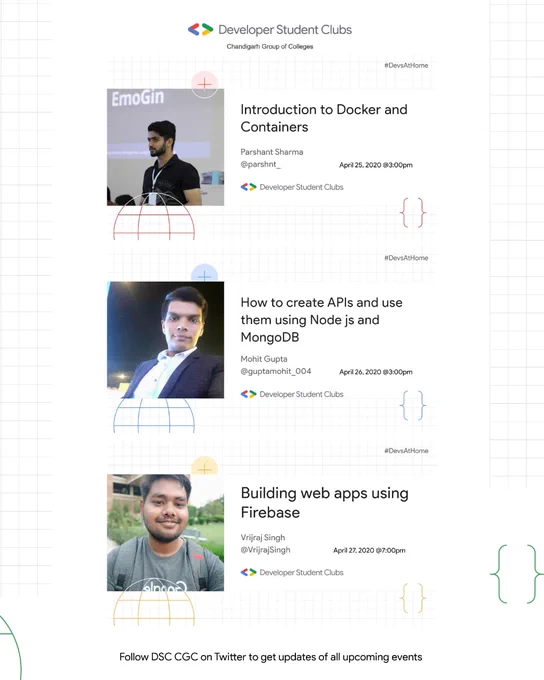Click the 'Follow DSC CGC on Twitter' footer text

point(271,657)
